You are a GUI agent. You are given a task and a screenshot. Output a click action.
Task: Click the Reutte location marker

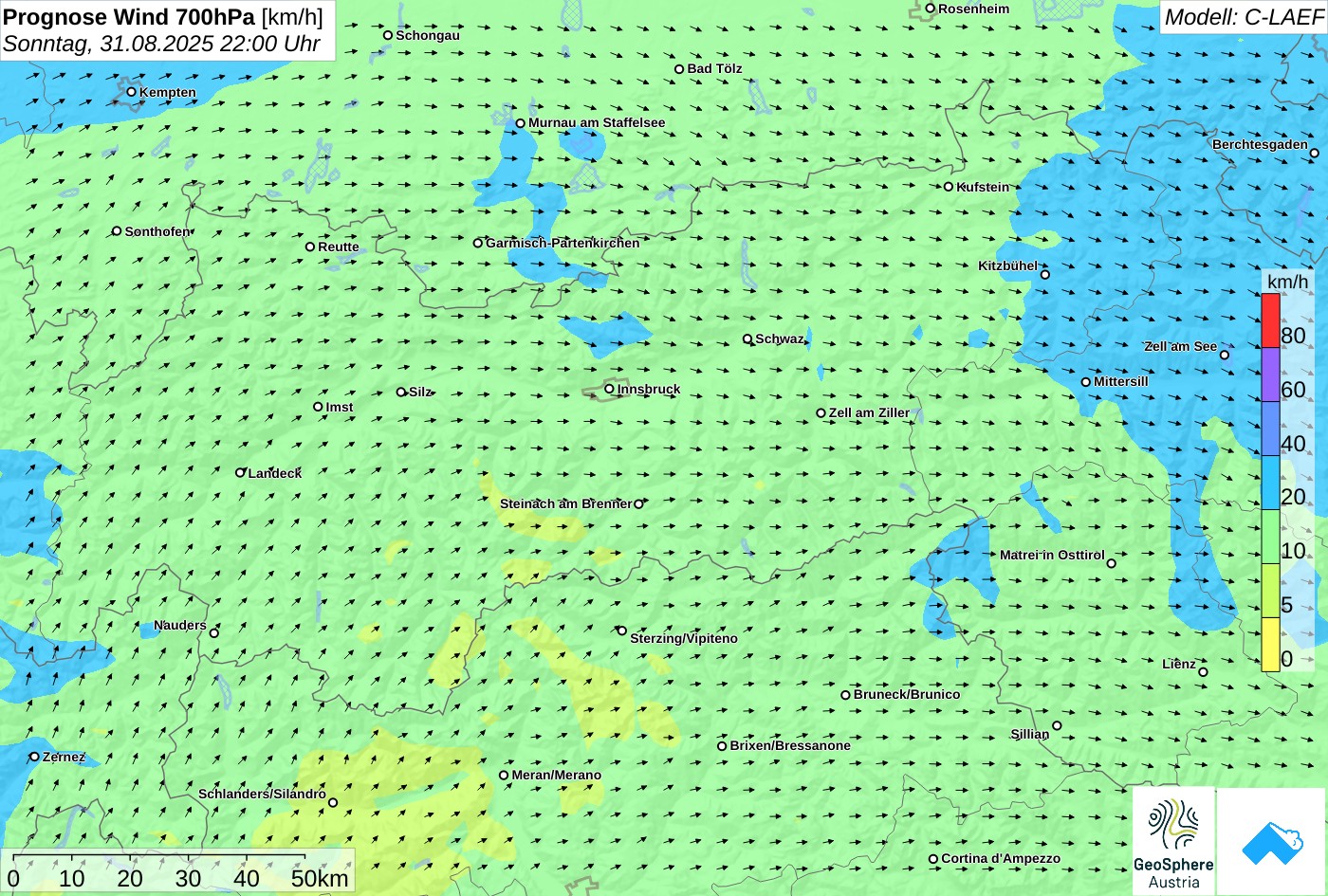(310, 247)
